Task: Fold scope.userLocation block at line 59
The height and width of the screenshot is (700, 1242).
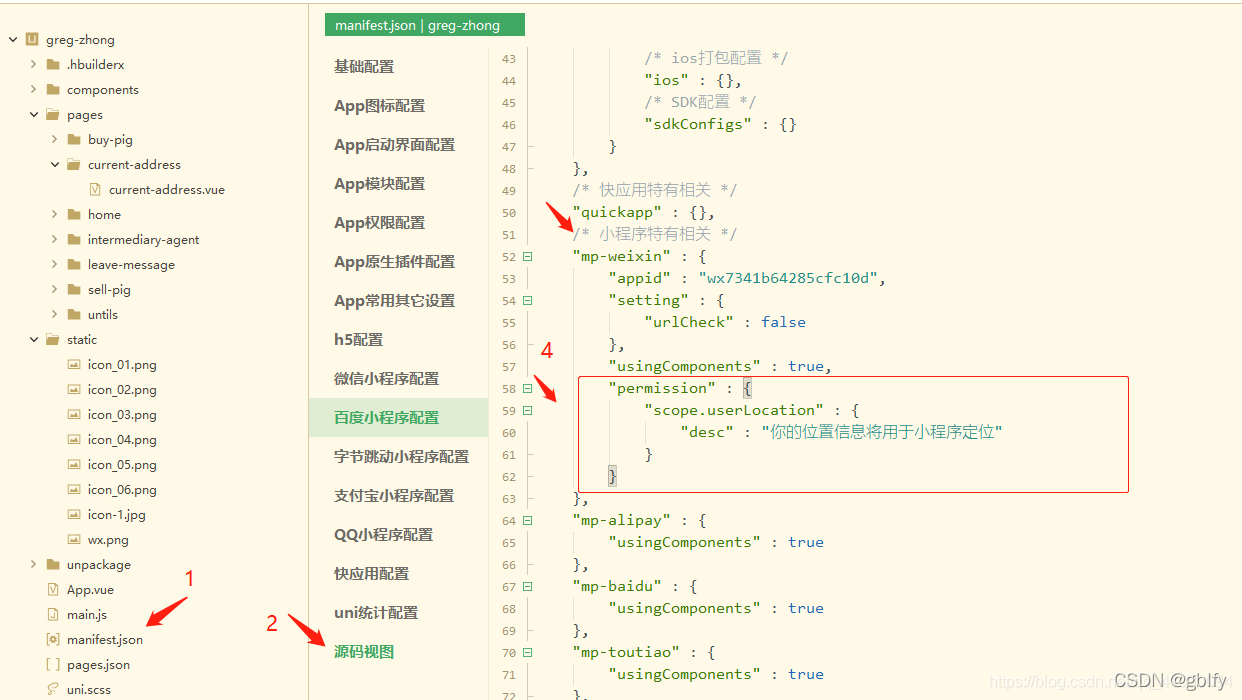Action: [528, 410]
